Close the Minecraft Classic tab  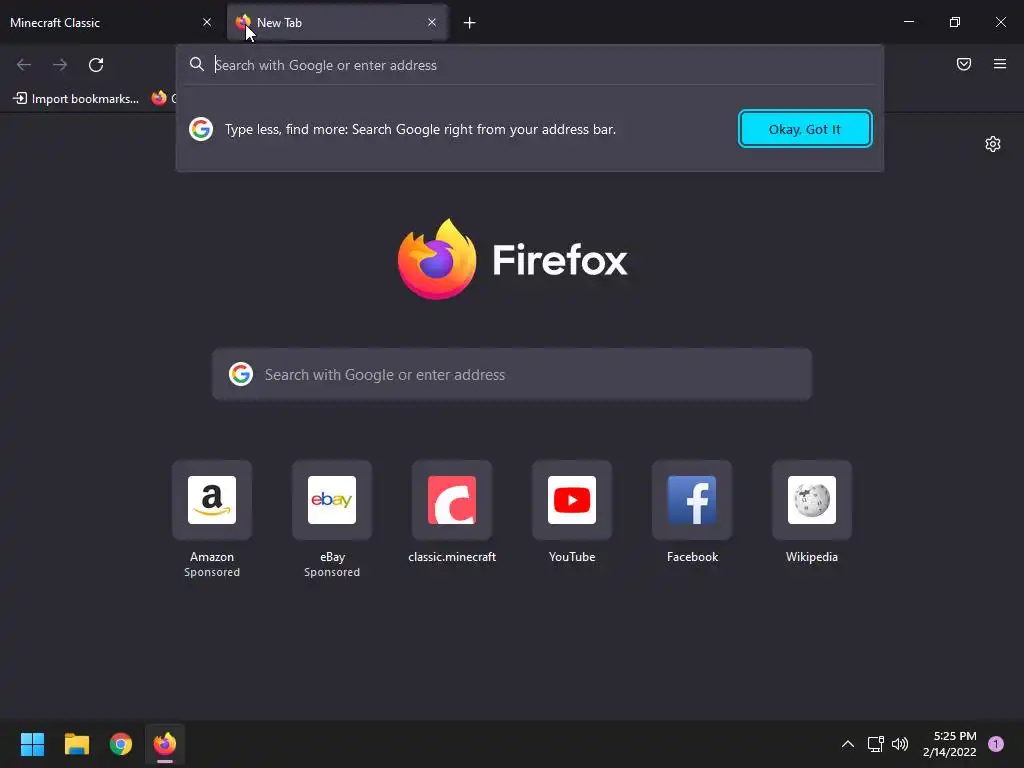coord(207,22)
